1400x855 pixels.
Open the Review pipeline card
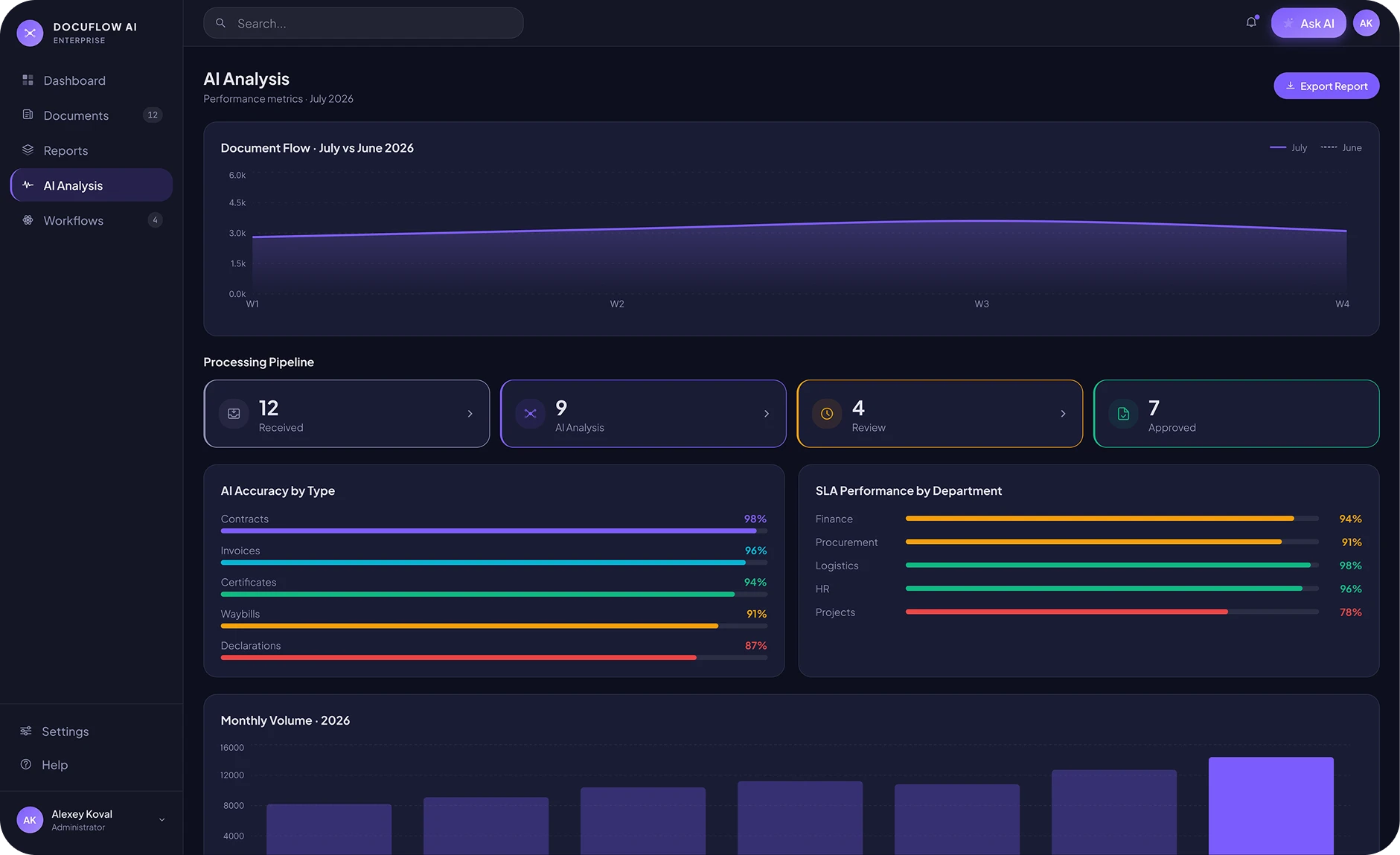[x=940, y=414]
